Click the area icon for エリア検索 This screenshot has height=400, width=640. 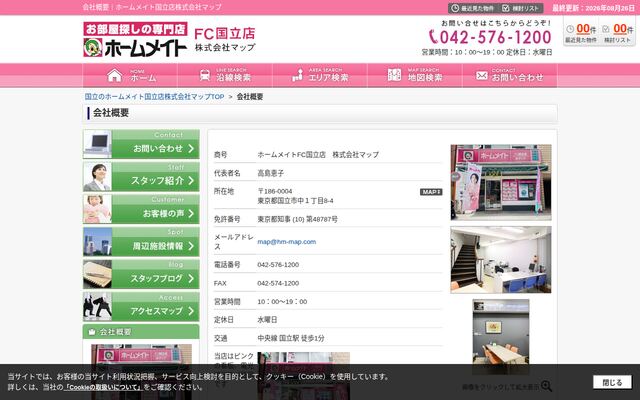pyautogui.click(x=298, y=76)
